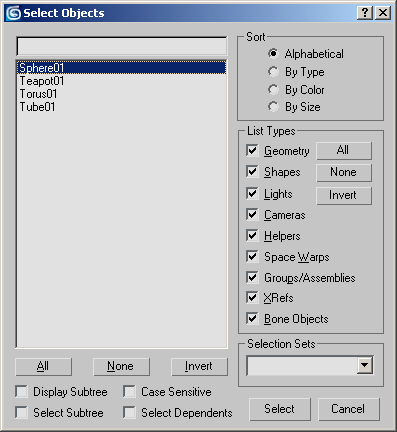
Task: Click the help question mark icon
Action: click(x=365, y=13)
